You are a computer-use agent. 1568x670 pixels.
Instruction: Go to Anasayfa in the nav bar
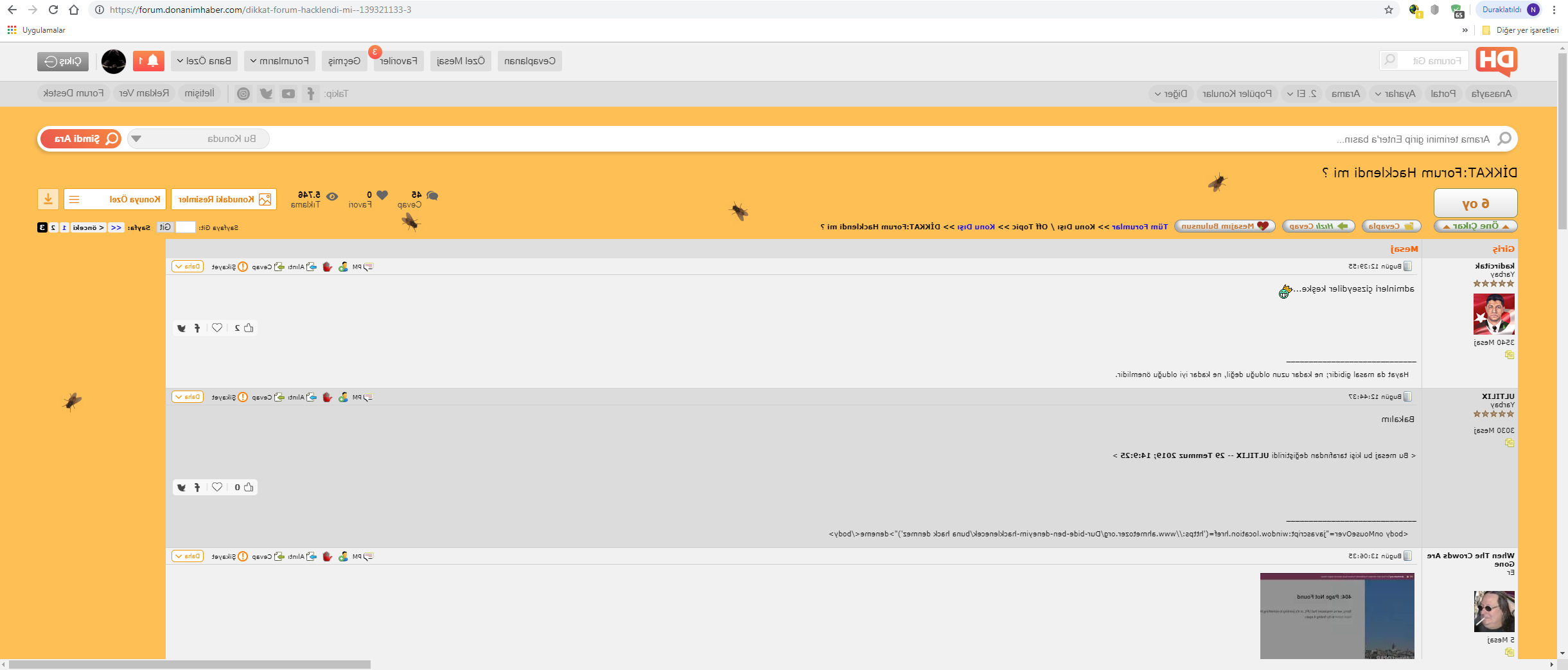coord(1492,94)
